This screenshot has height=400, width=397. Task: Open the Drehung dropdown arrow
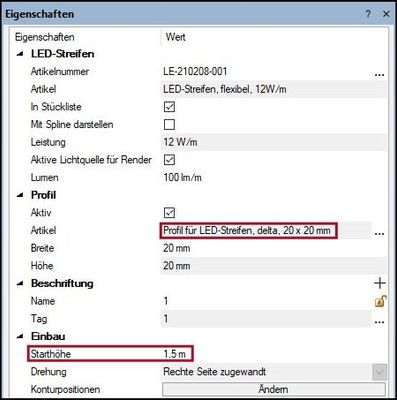click(380, 372)
